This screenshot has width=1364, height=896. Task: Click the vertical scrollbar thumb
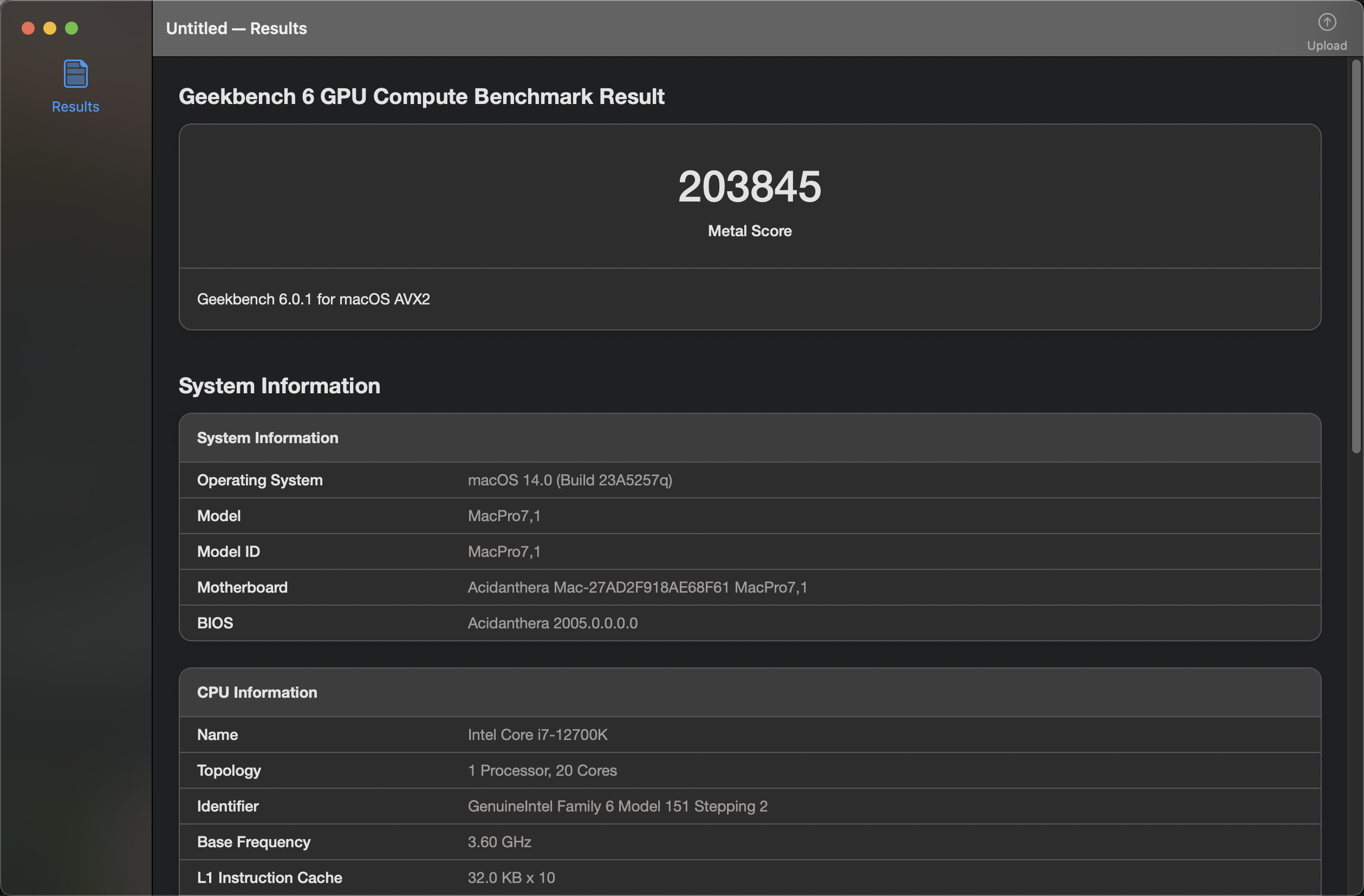tap(1355, 256)
